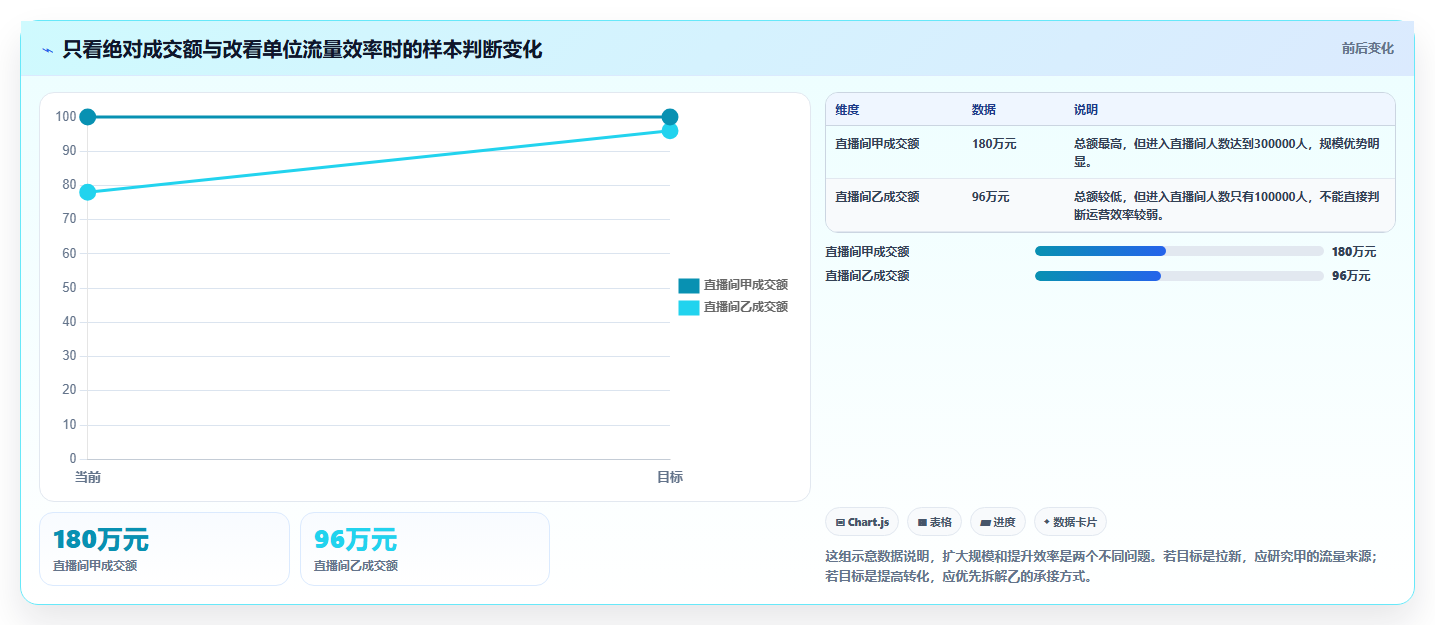1435x625 pixels.
Task: Click the 数据 column header
Action: pyautogui.click(x=983, y=110)
